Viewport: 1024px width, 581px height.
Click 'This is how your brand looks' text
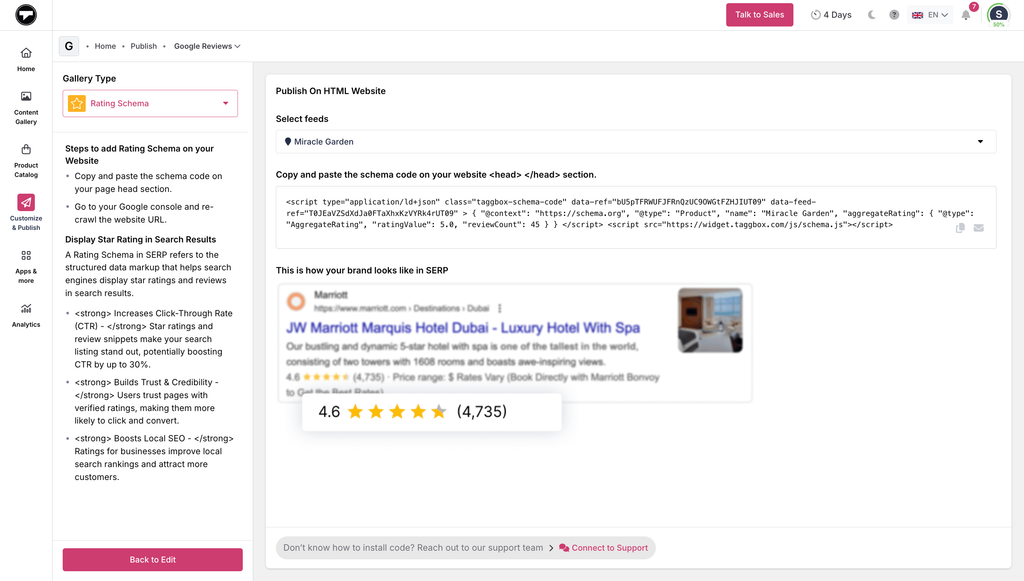tap(362, 270)
